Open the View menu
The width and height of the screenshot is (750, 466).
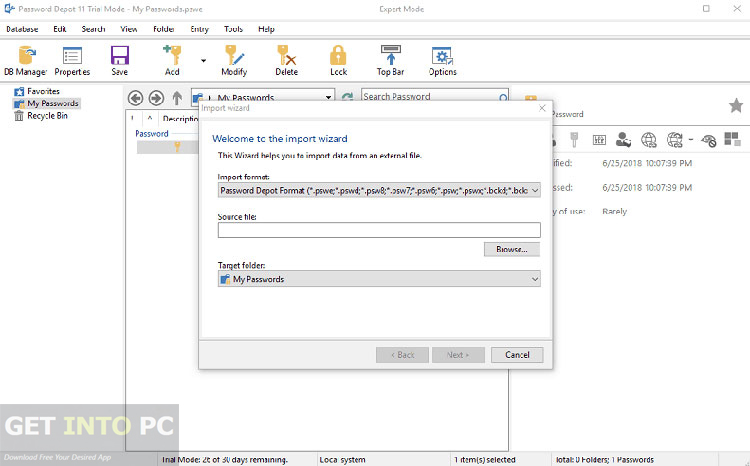pos(129,29)
